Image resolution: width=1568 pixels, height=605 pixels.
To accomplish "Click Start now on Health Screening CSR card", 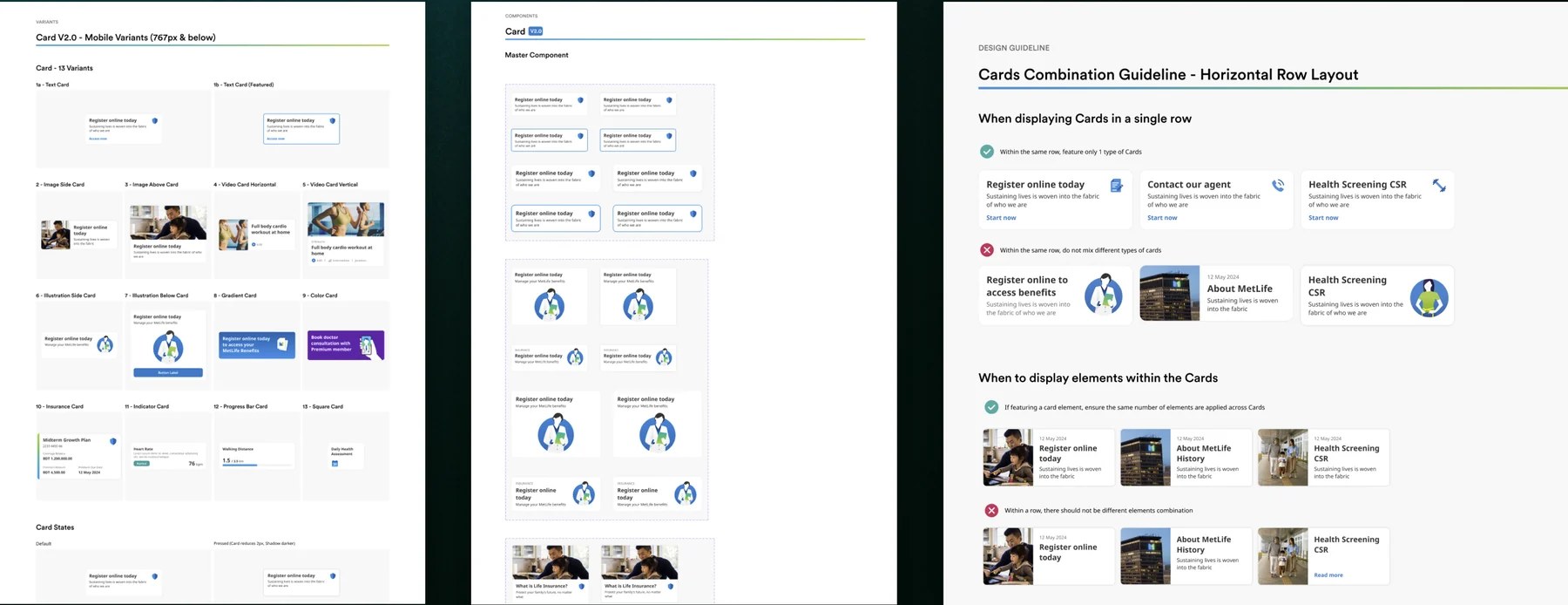I will 1323,218.
